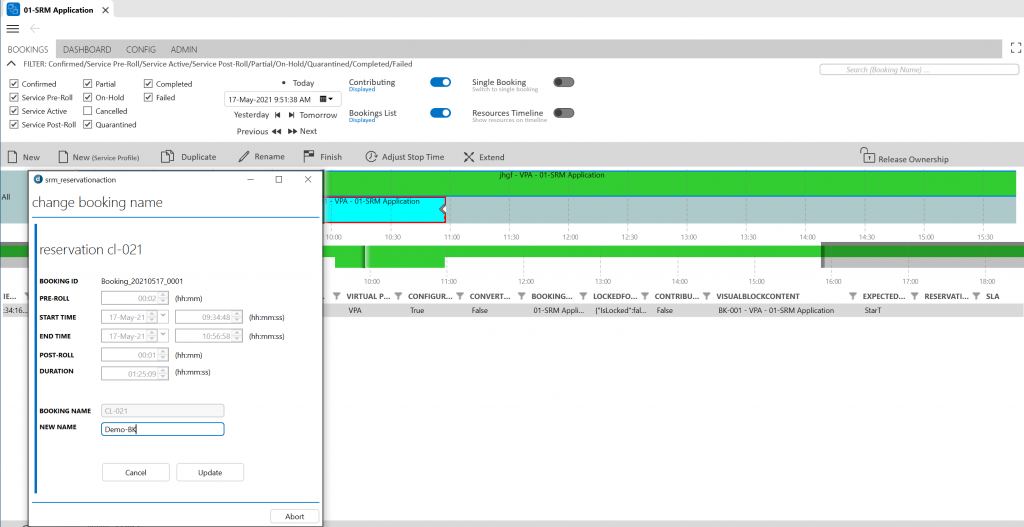Click the Update button
The image size is (1024, 527).
[210, 472]
